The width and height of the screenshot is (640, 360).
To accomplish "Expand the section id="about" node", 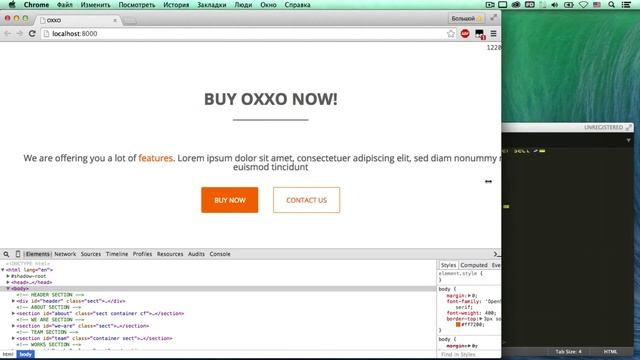I will point(13,313).
